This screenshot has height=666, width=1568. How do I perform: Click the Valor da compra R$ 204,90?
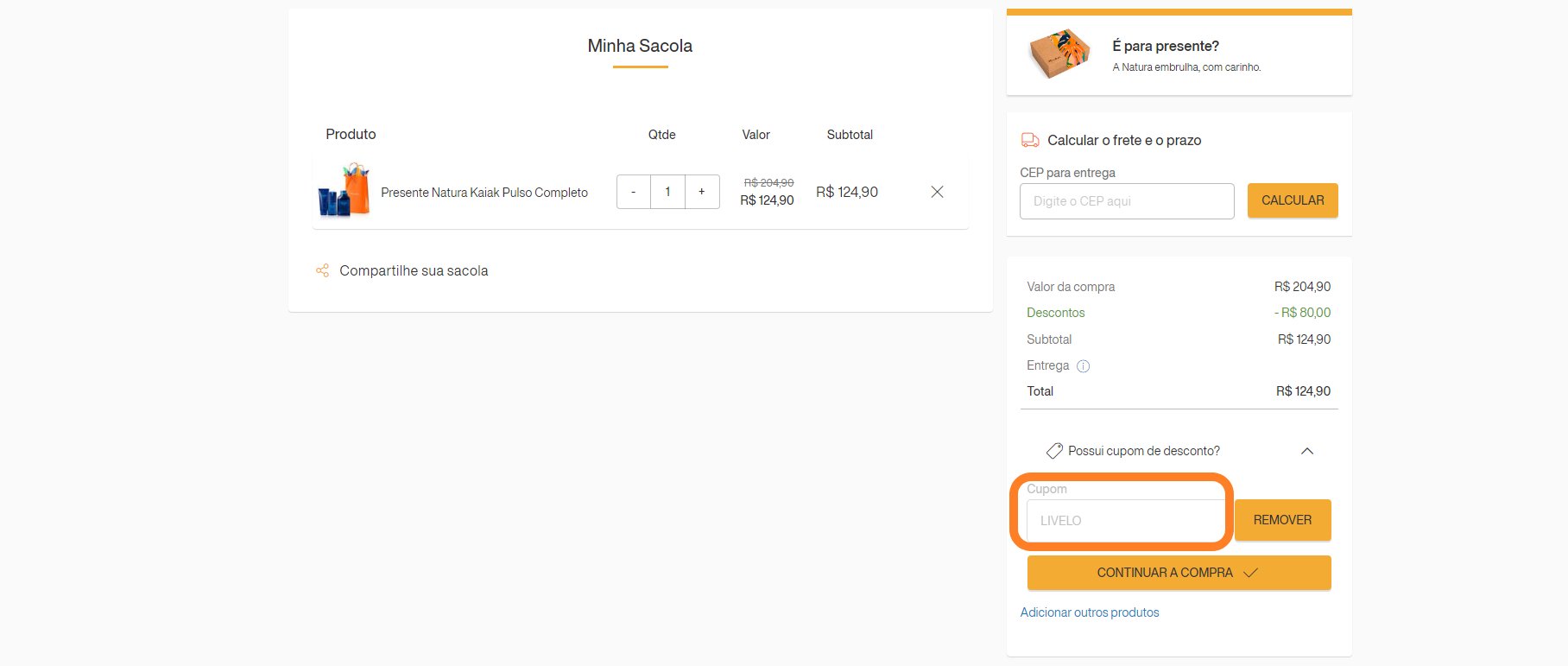(1302, 287)
